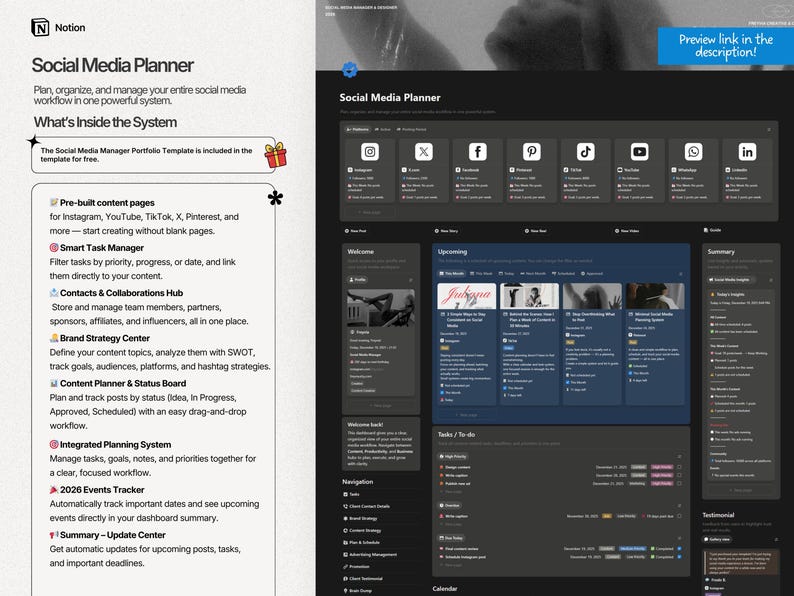The width and height of the screenshot is (794, 596).
Task: Switch to This Week tab in Upcoming
Action: tap(481, 273)
